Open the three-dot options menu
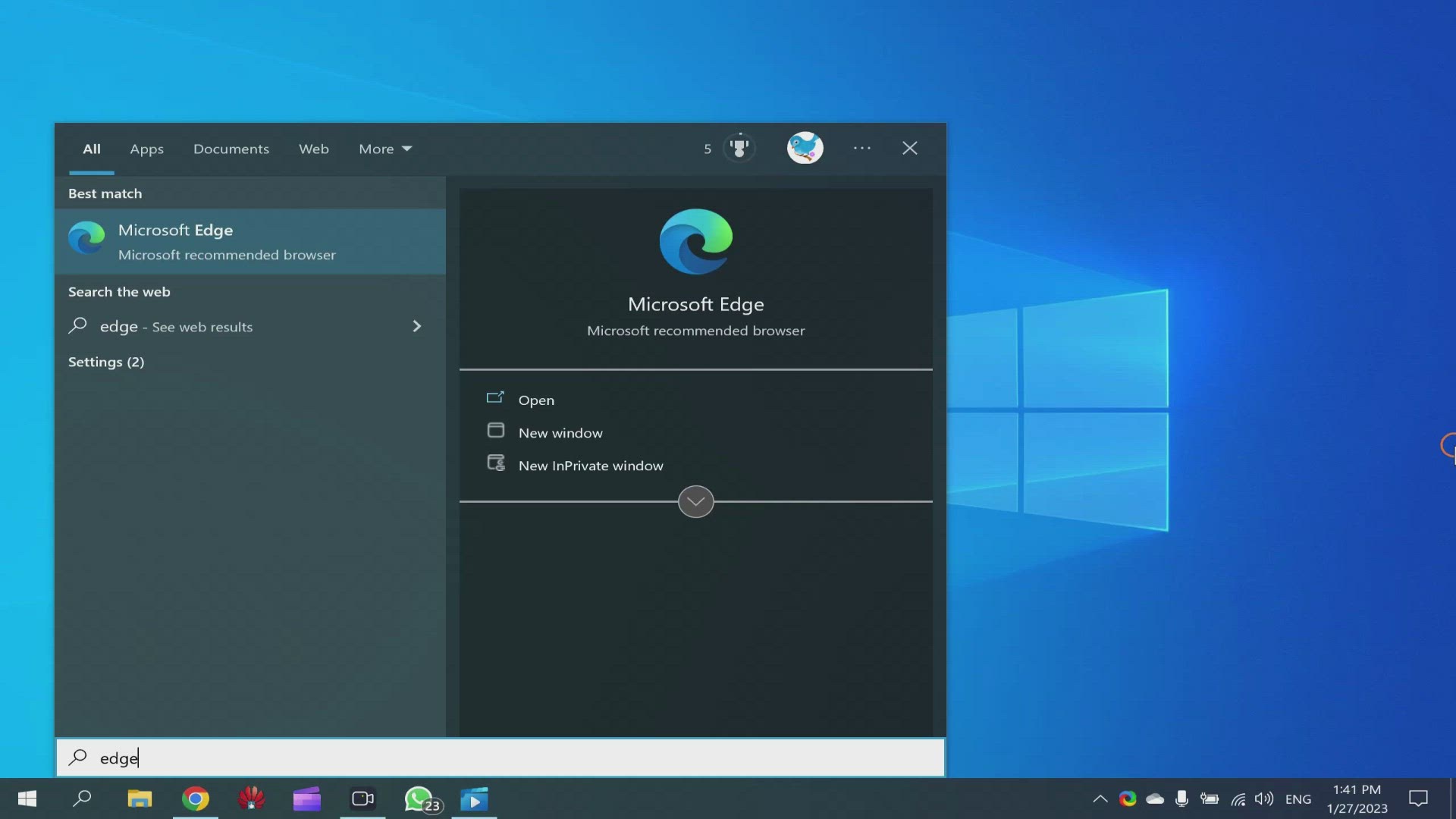The image size is (1456, 819). [862, 148]
